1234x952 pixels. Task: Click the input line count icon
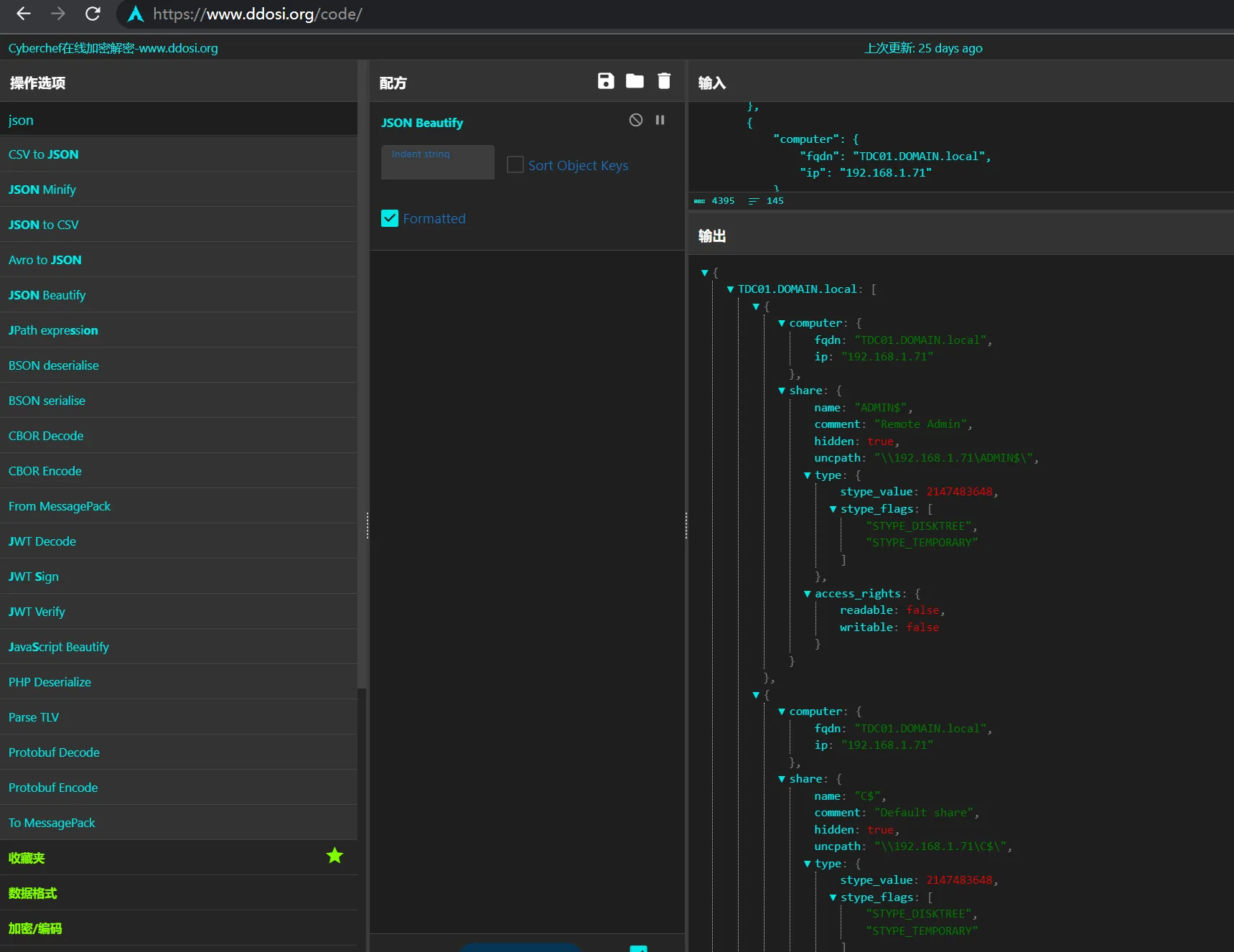click(754, 201)
